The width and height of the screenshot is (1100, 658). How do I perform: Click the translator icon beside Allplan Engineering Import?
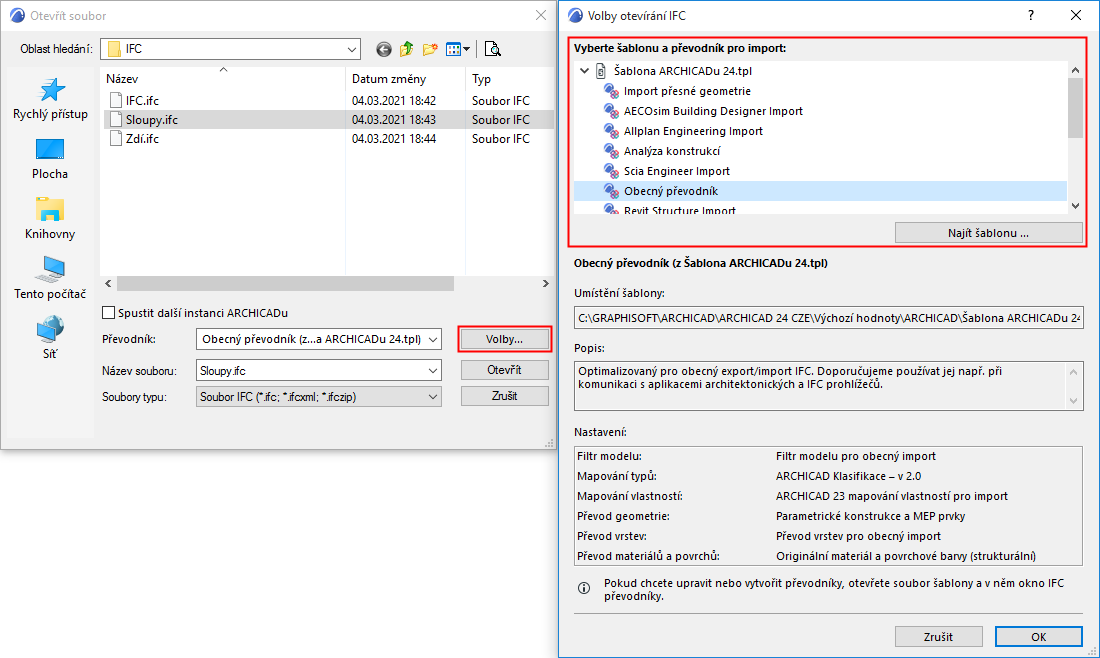coord(611,131)
